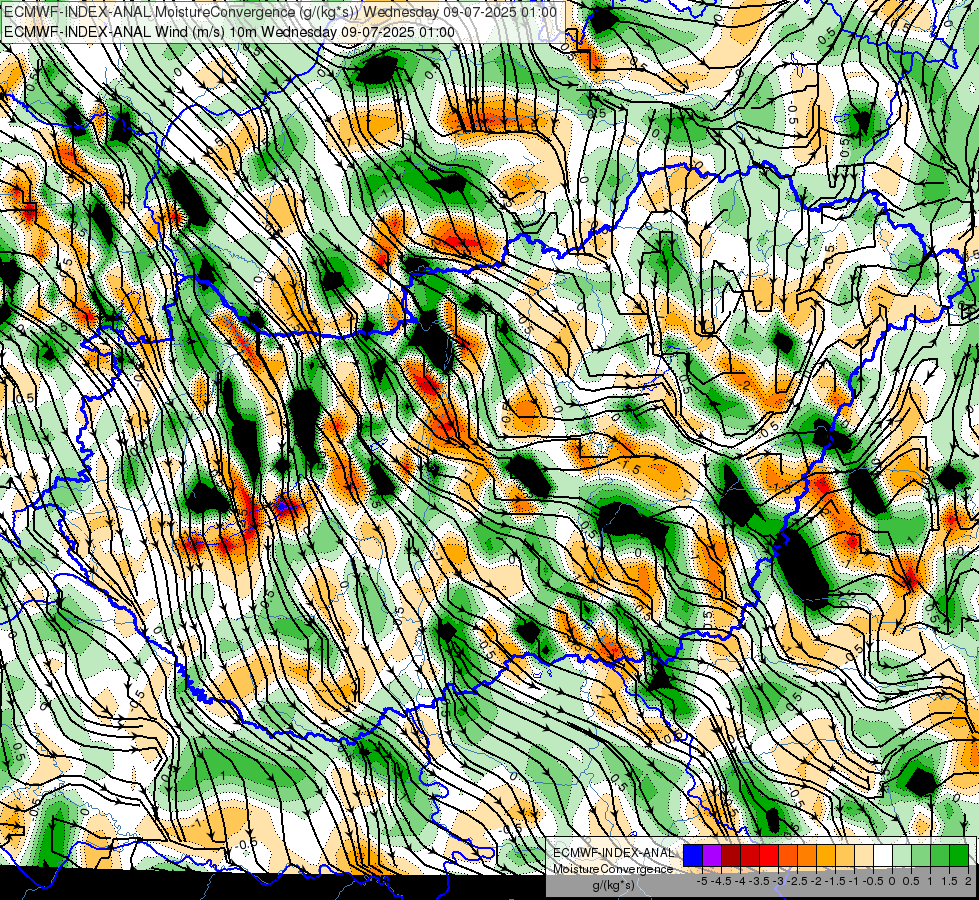Click the light green swatch between 0.5 and 1

click(921, 856)
